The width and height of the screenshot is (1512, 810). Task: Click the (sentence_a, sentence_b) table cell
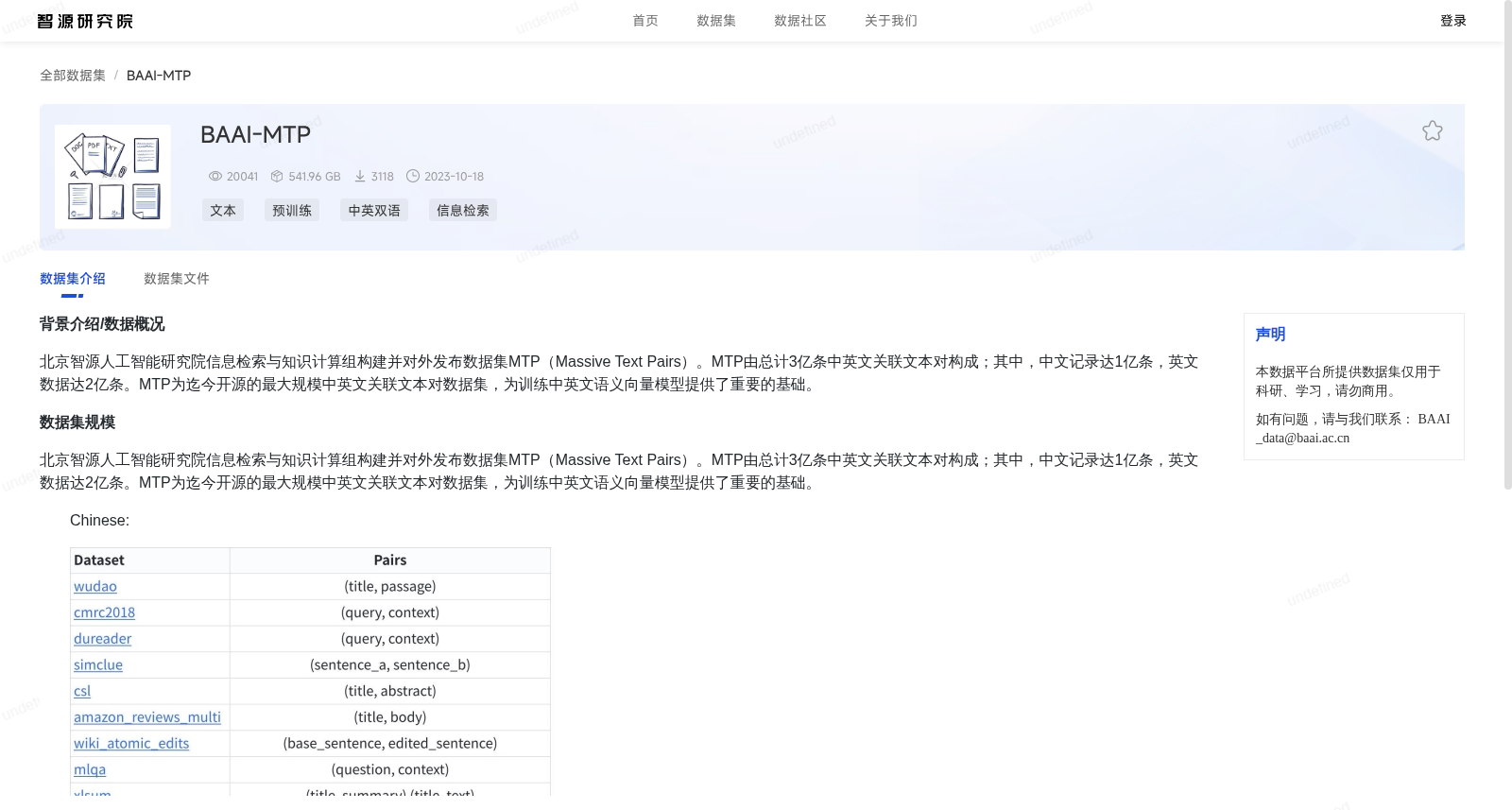(x=390, y=665)
